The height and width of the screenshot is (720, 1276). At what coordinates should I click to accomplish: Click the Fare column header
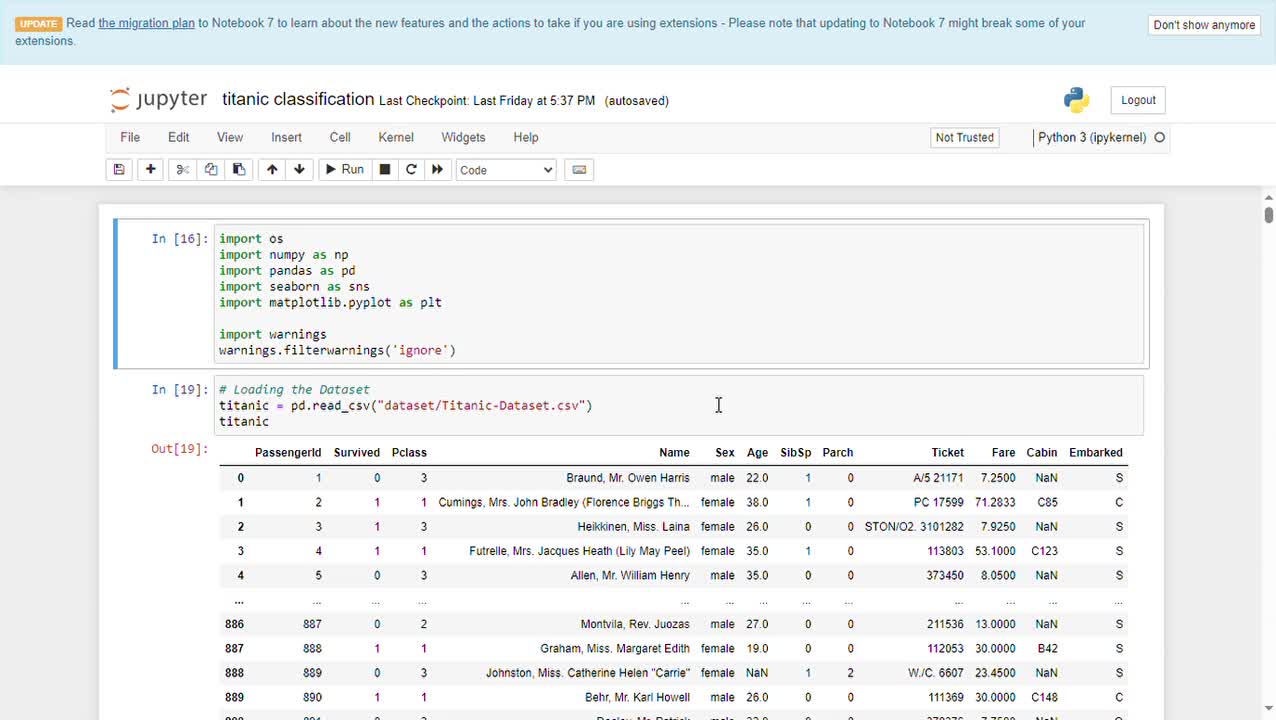click(x=1003, y=453)
